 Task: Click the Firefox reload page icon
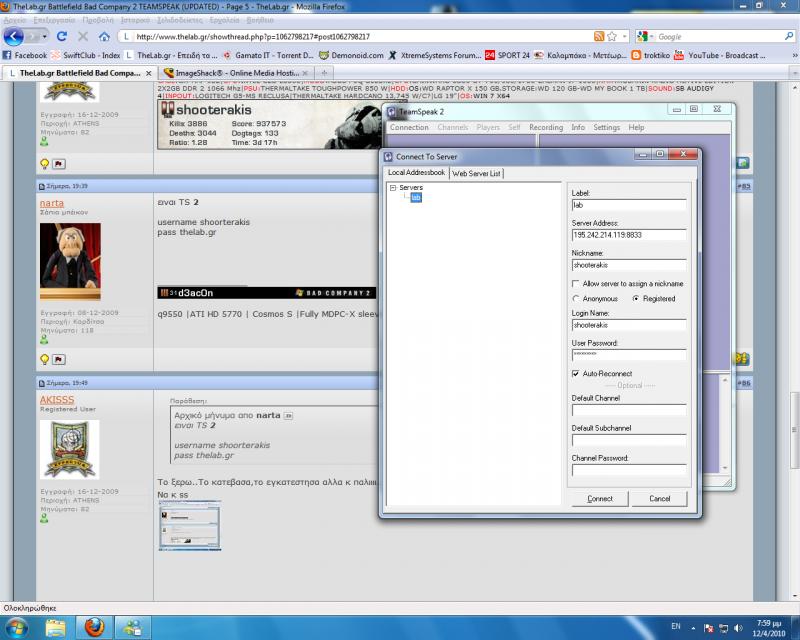(x=62, y=36)
